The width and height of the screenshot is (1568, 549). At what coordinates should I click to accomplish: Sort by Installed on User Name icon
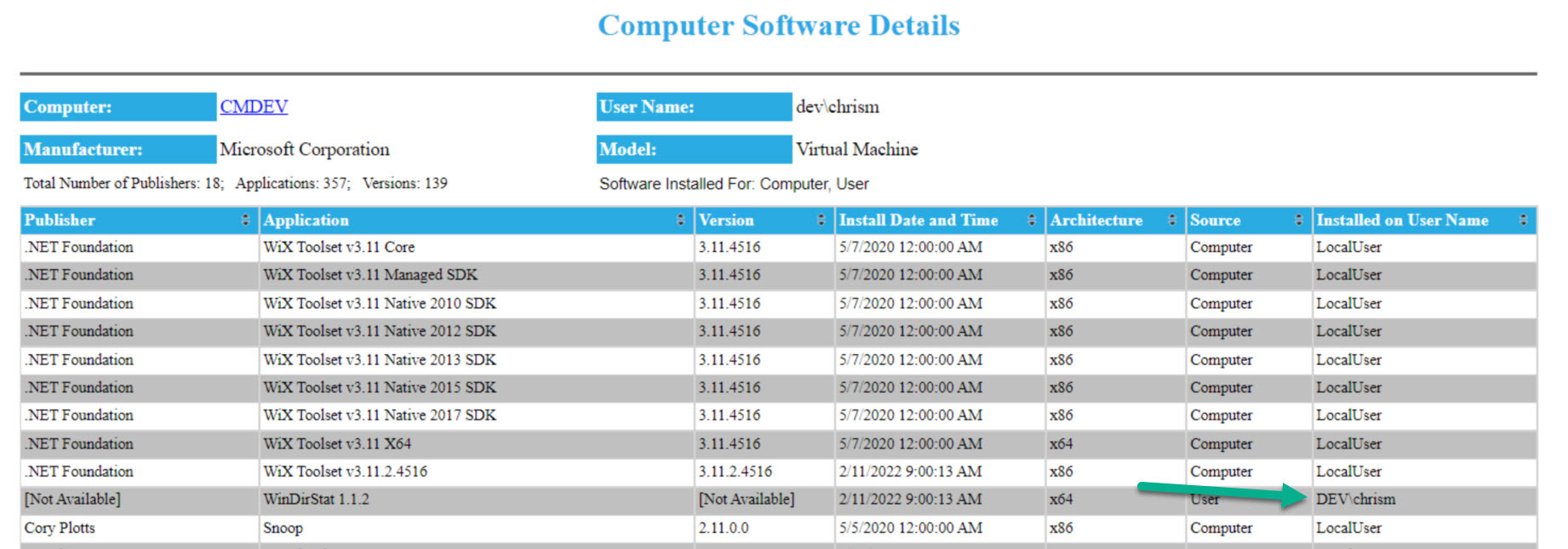(x=1523, y=220)
